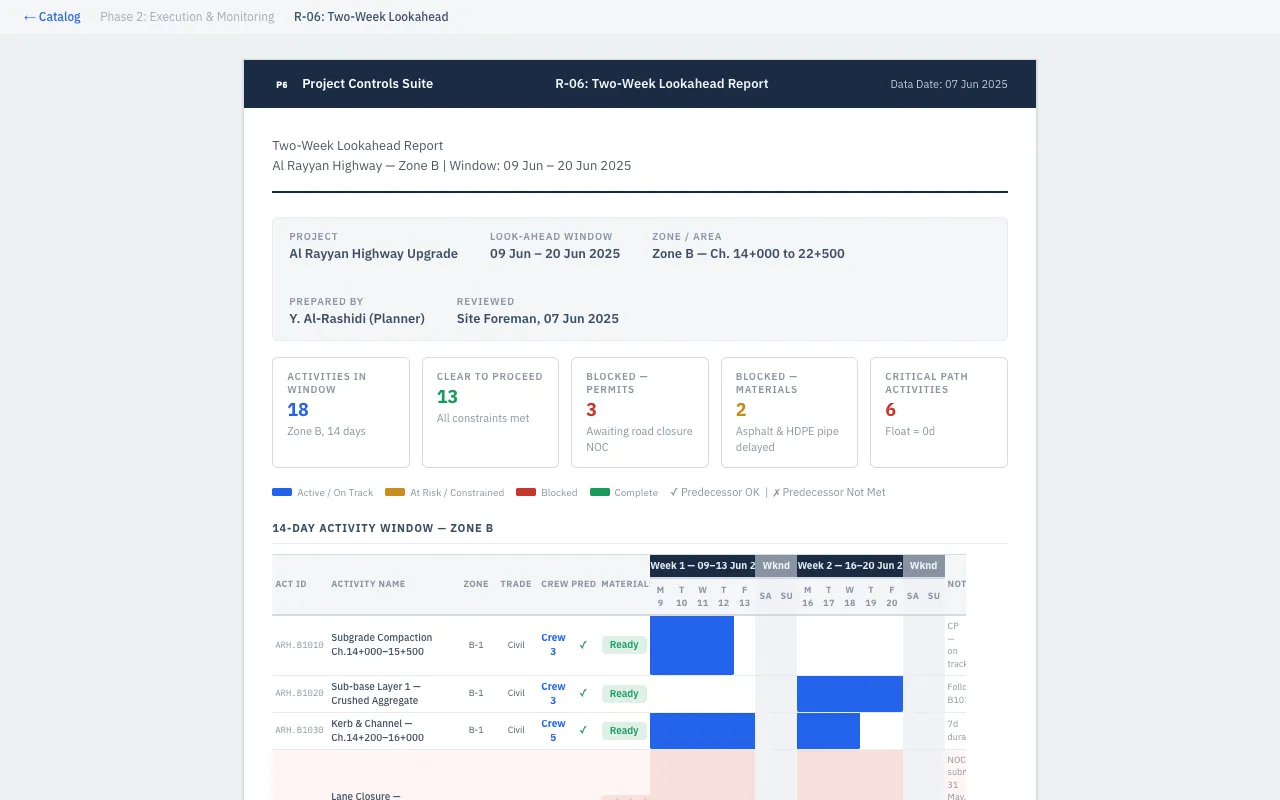Viewport: 1280px width, 800px height.
Task: Open Phase 2: Execution & Monitoring breadcrumb
Action: pos(187,17)
